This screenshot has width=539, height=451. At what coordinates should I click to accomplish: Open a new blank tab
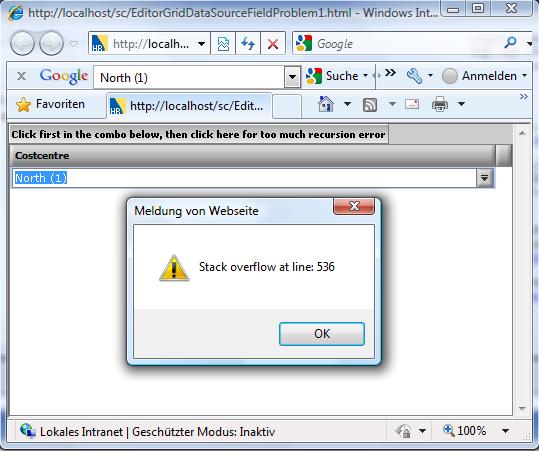[x=287, y=106]
